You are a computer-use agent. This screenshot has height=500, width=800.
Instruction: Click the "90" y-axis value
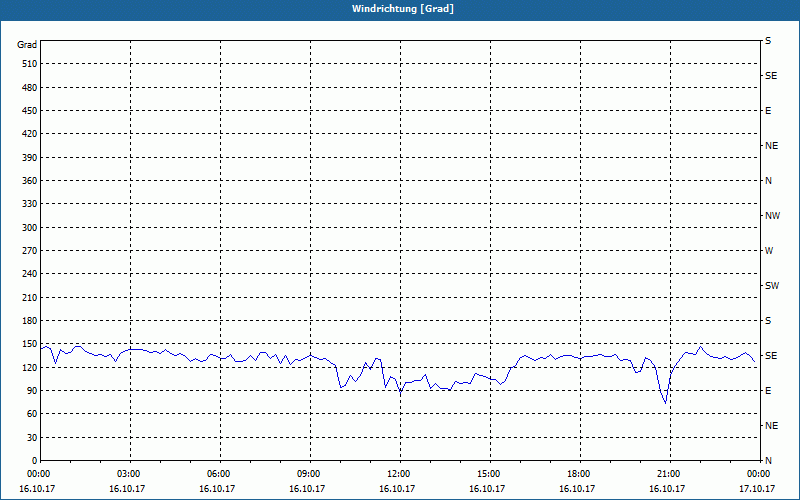tap(32, 391)
